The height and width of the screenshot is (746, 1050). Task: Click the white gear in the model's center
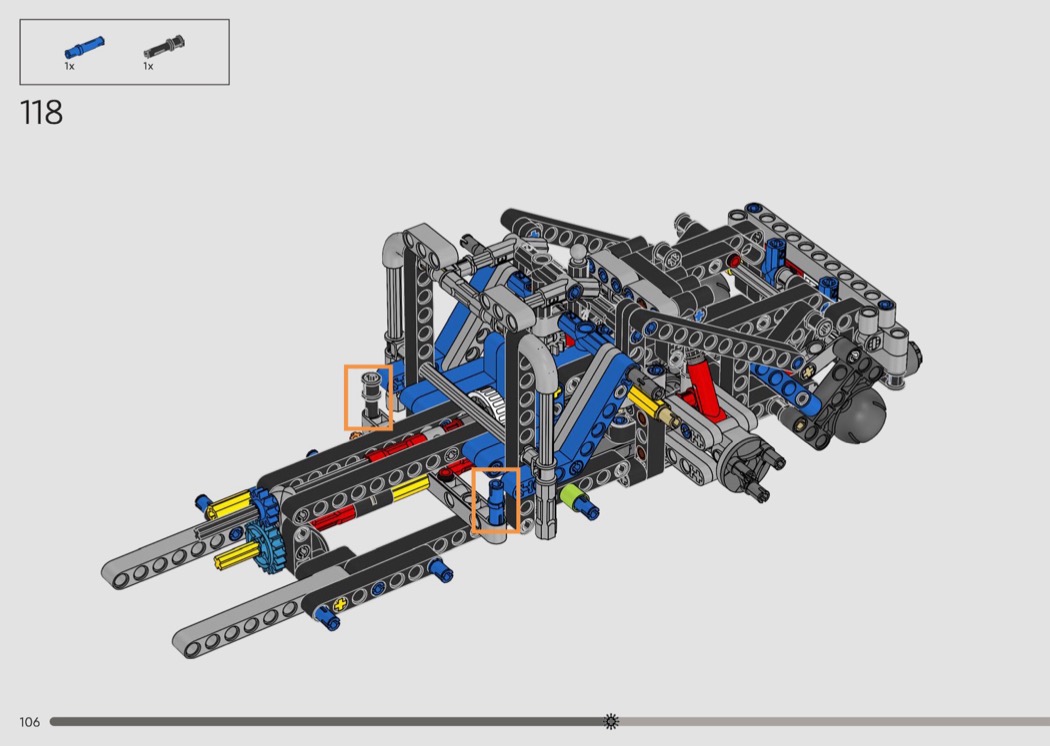click(489, 406)
